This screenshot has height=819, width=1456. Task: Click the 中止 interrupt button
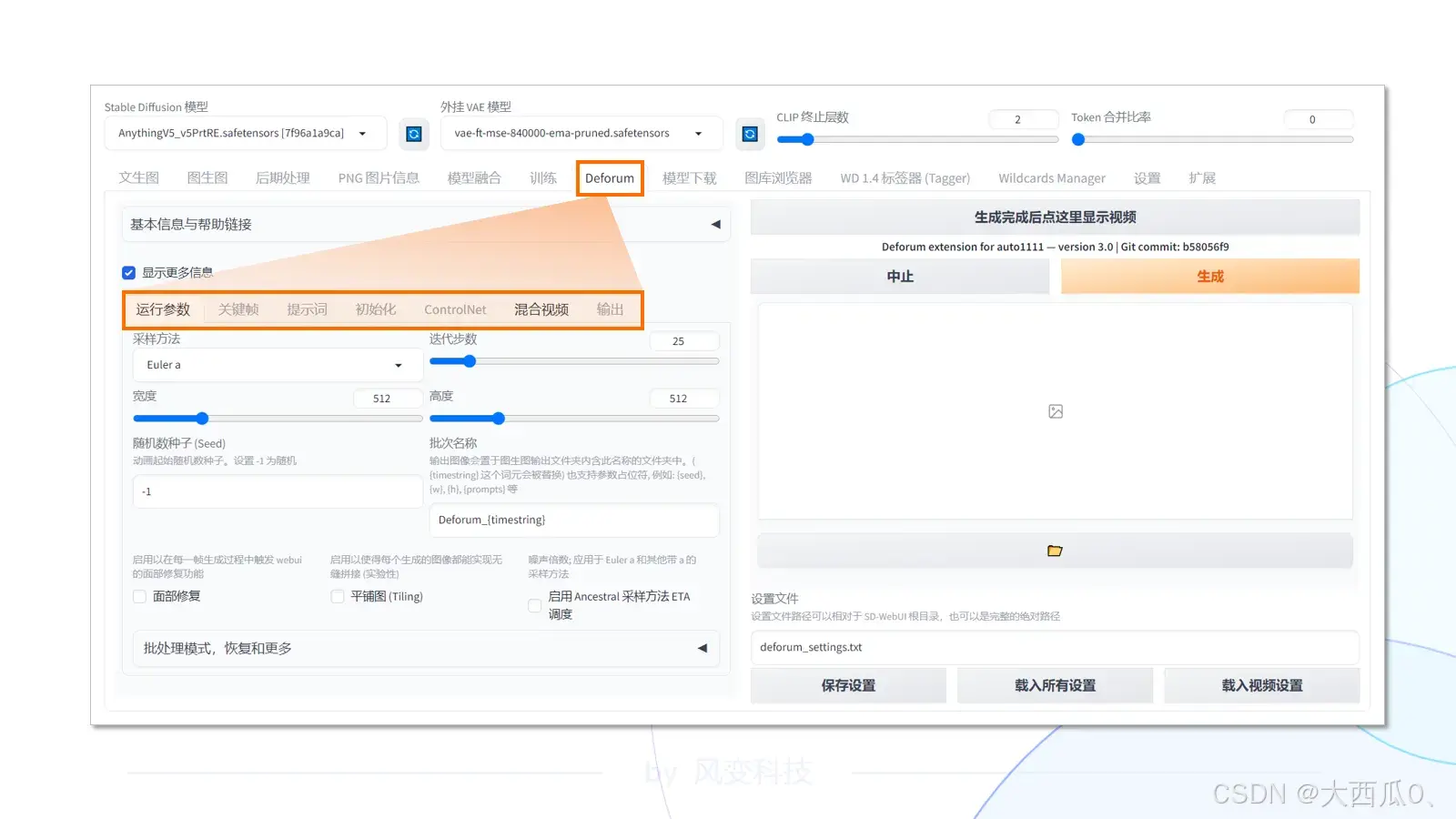click(900, 277)
